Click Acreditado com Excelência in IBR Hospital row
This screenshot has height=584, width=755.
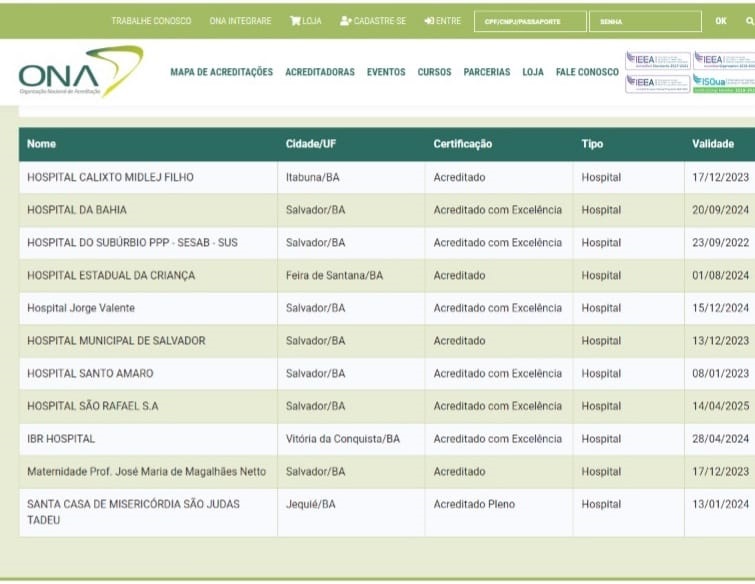click(498, 439)
